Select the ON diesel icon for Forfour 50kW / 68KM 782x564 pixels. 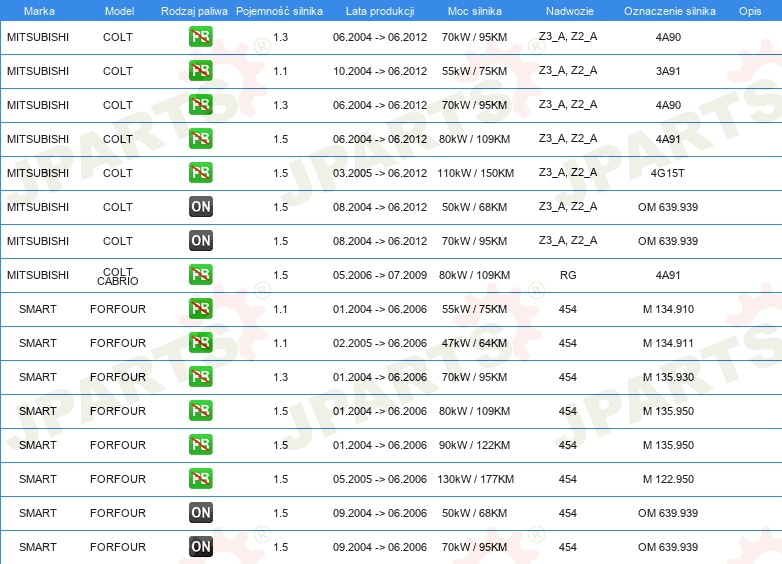(200, 513)
